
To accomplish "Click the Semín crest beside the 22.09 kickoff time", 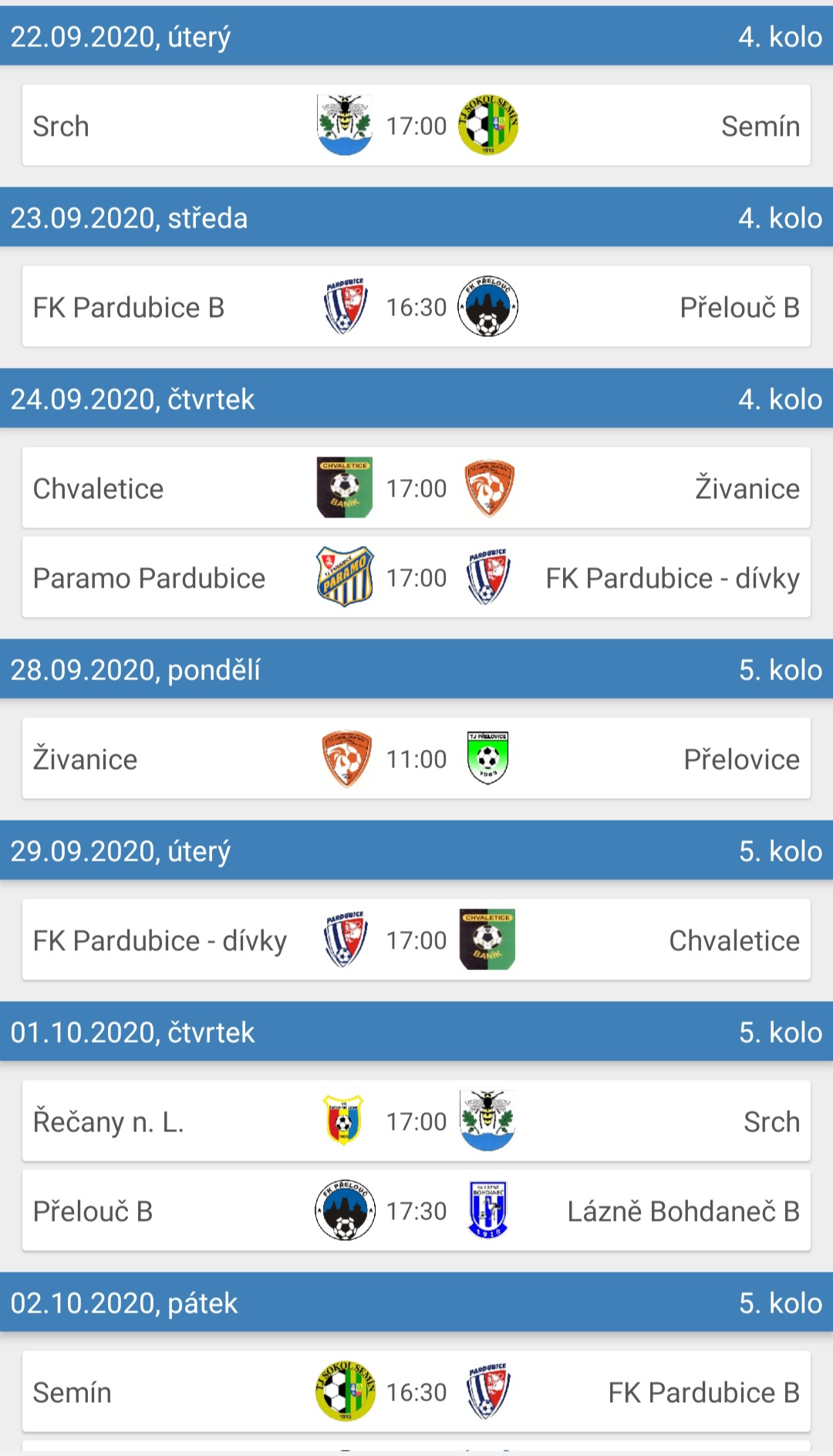I will [x=487, y=125].
